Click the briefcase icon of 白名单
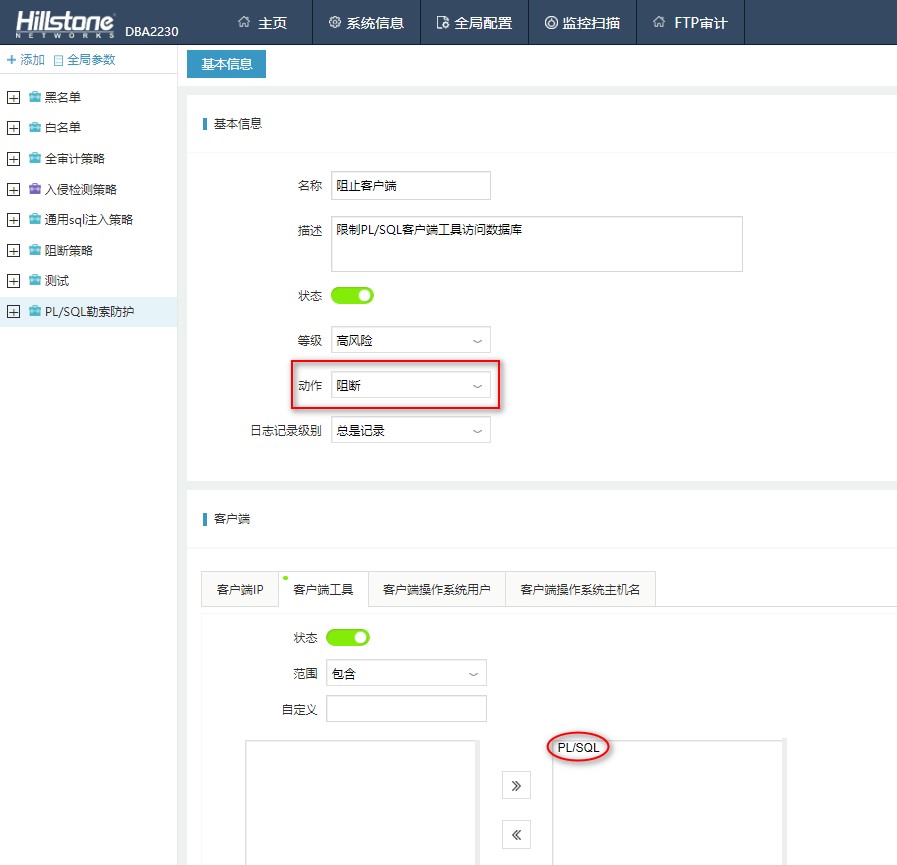Image resolution: width=897 pixels, height=865 pixels. [35, 127]
